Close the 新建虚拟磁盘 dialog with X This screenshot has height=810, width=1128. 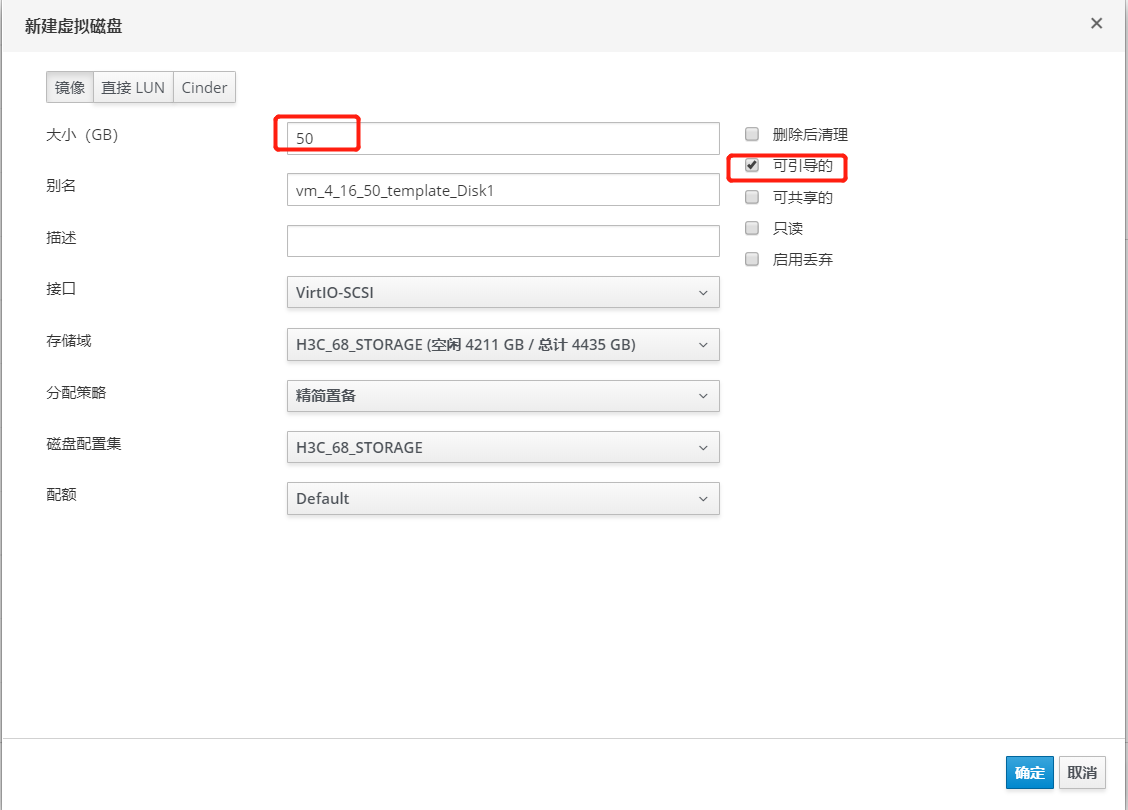coord(1096,24)
